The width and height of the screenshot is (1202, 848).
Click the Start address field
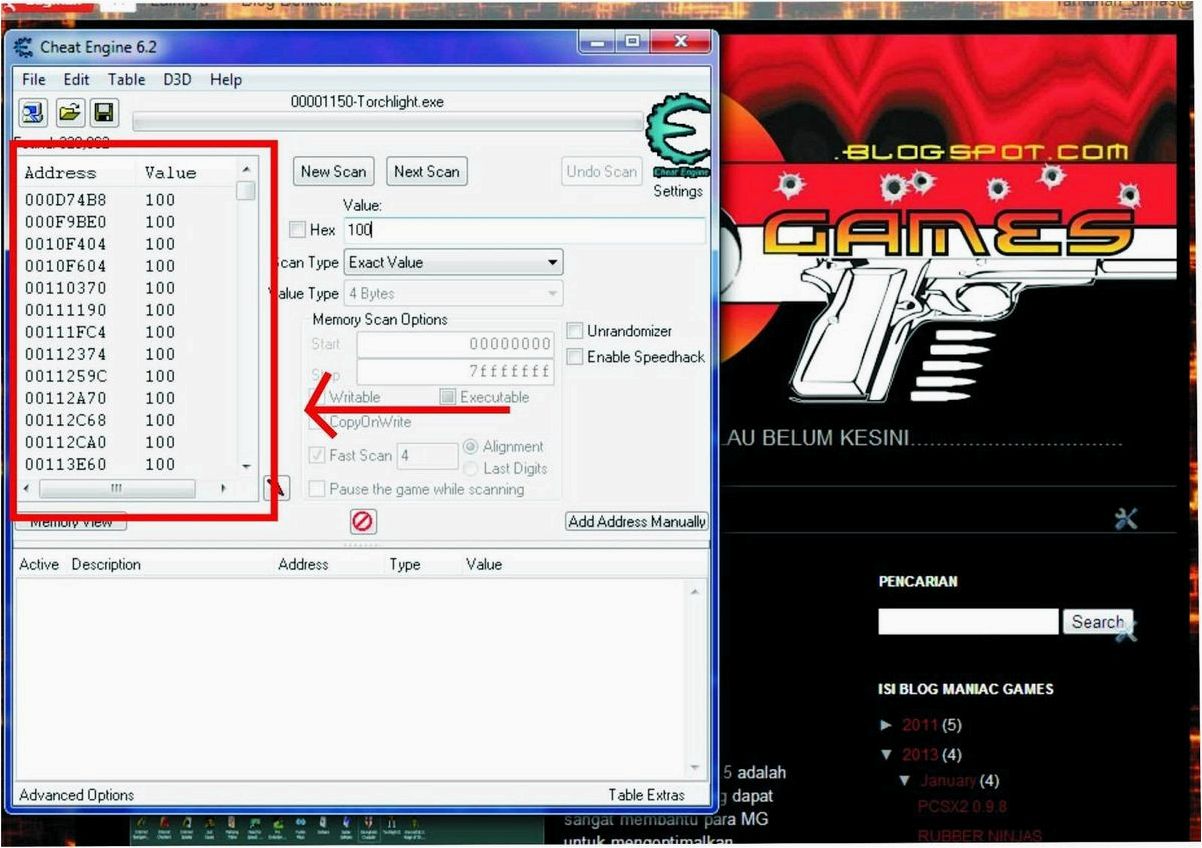[455, 344]
